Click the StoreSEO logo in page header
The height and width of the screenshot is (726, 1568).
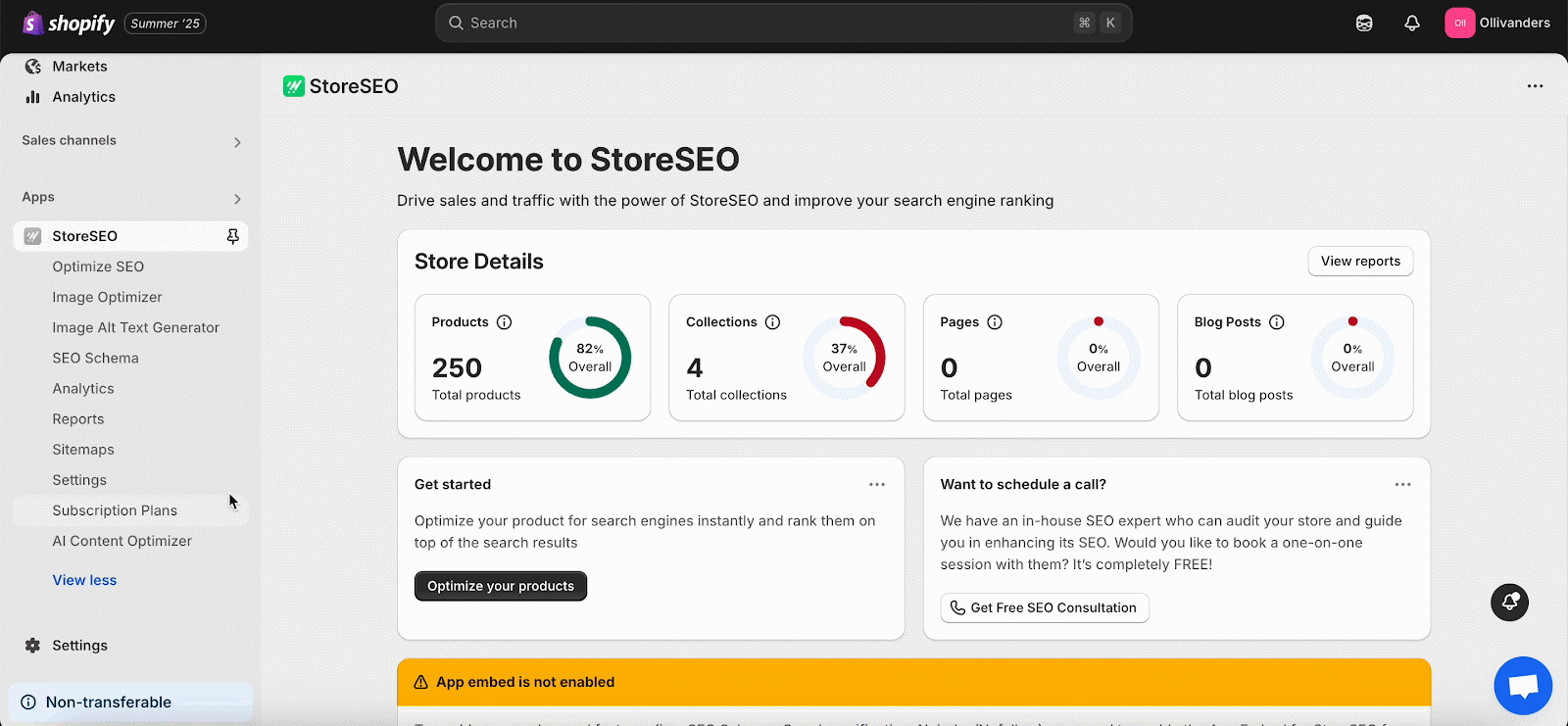click(294, 86)
